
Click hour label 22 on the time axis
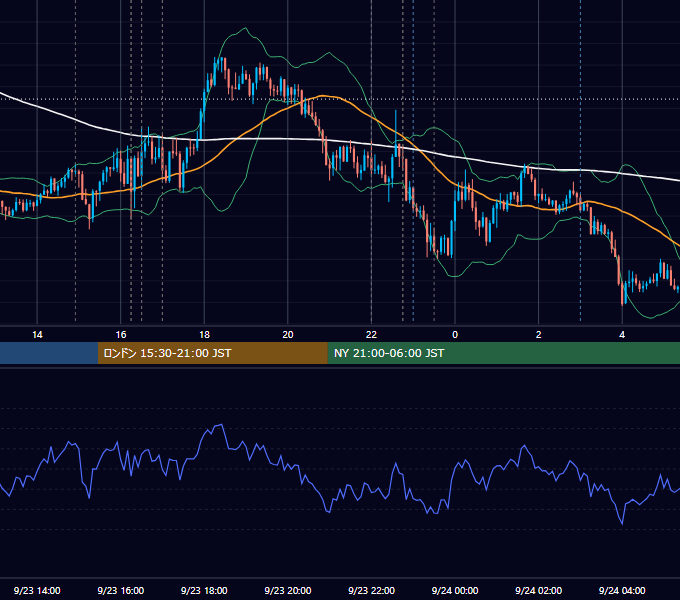371,335
